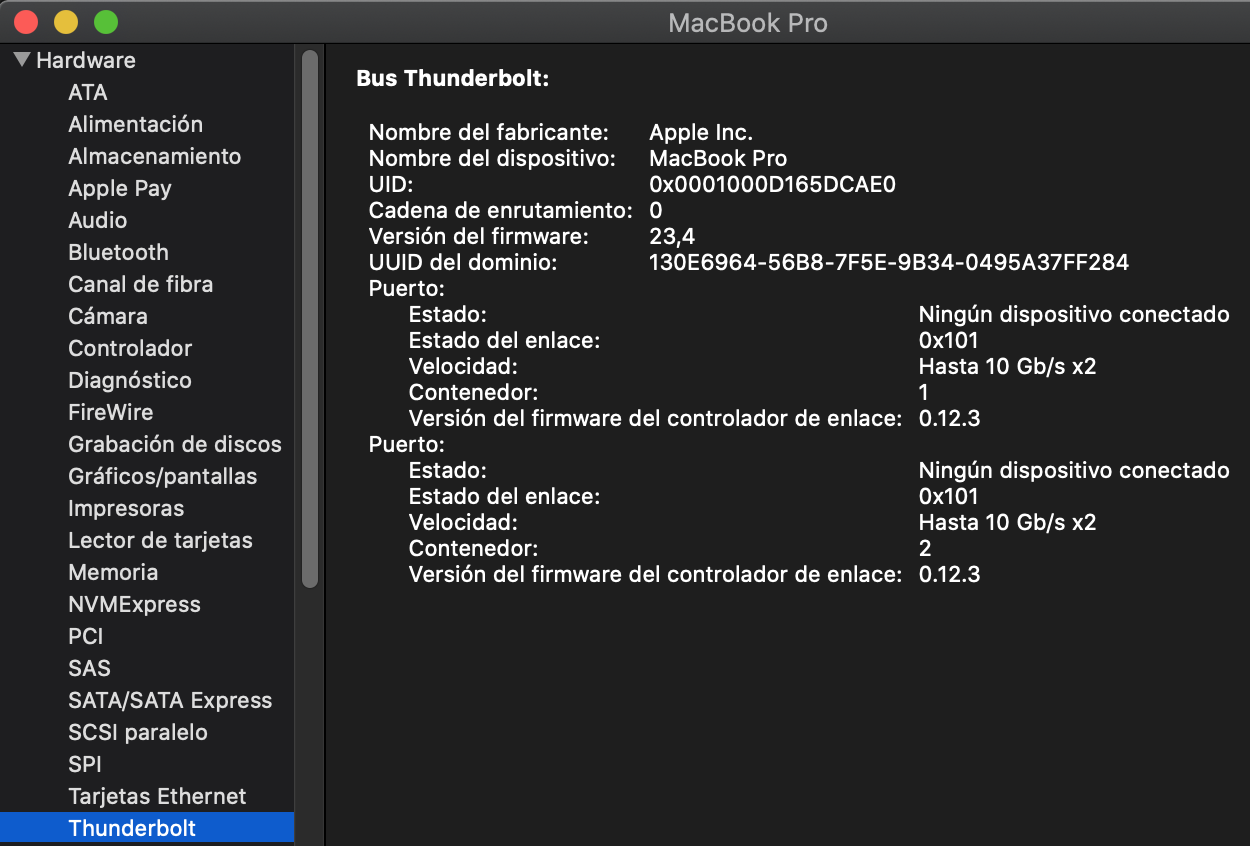The height and width of the screenshot is (846, 1250).
Task: Choose Apple Pay in the sidebar
Action: point(120,188)
